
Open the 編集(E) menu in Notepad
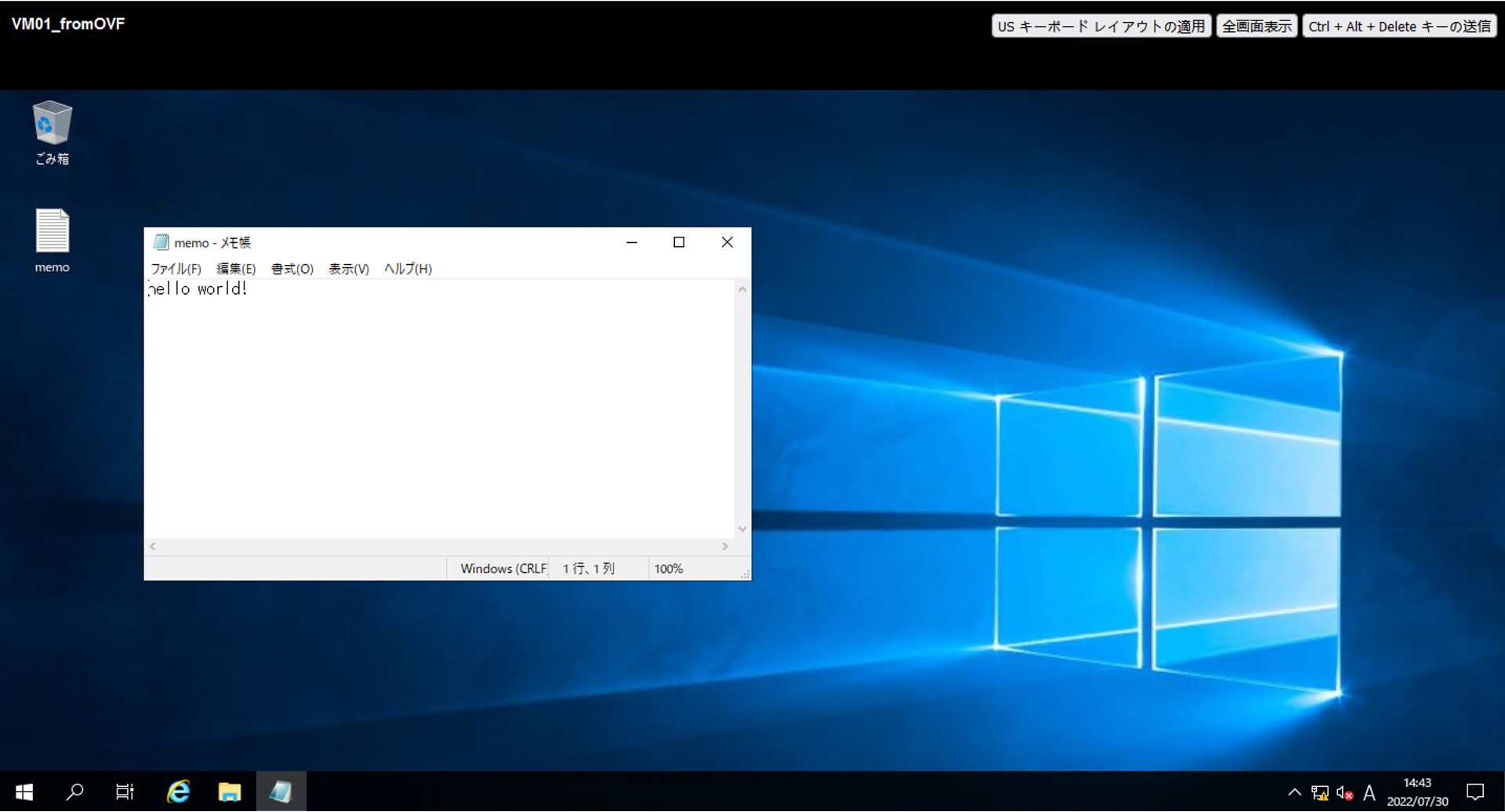(236, 269)
